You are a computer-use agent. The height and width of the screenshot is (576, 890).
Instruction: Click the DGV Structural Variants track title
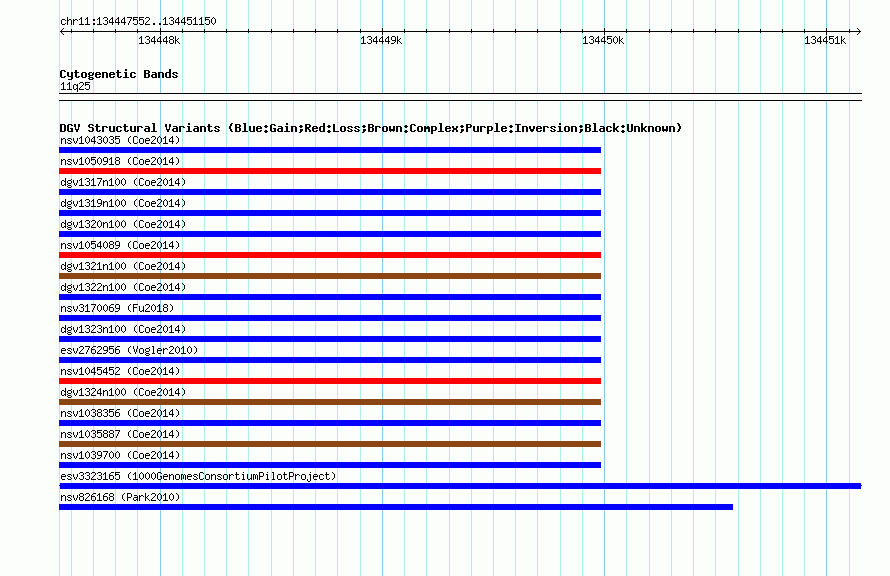coord(370,128)
